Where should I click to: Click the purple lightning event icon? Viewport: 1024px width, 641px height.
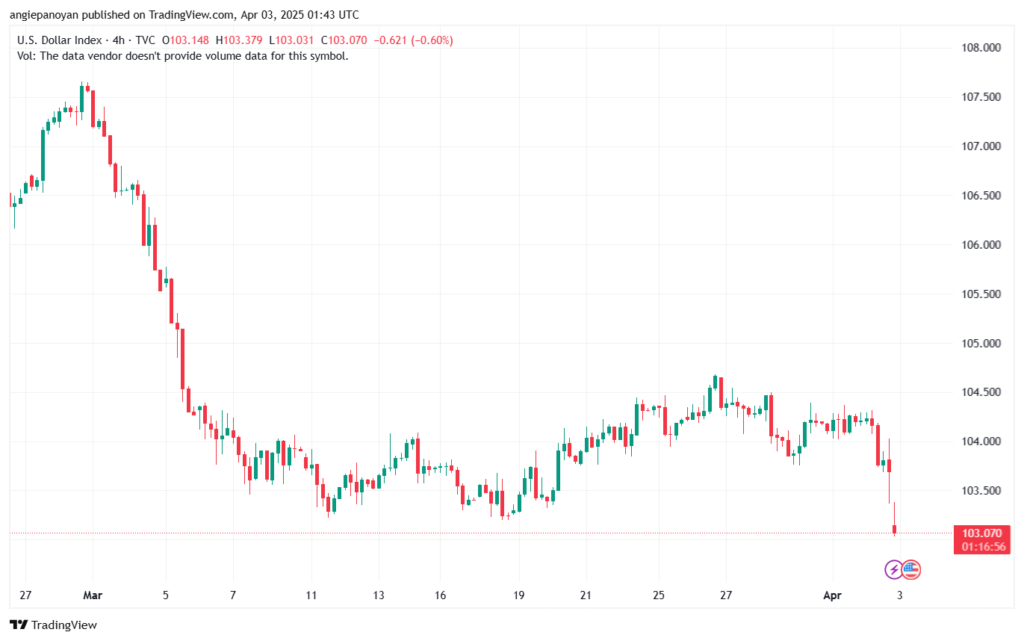tap(894, 569)
